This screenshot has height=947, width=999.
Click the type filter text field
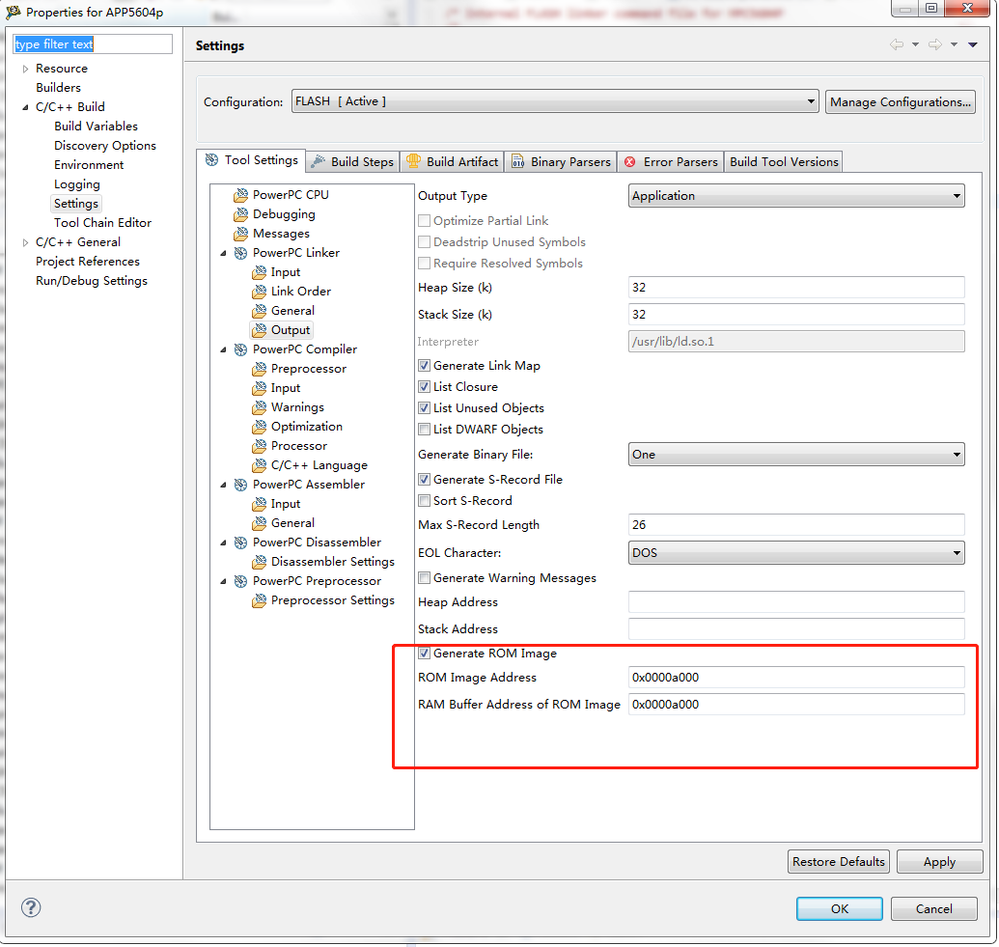(x=92, y=44)
